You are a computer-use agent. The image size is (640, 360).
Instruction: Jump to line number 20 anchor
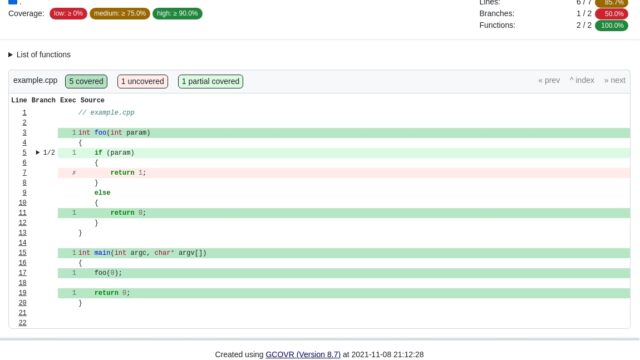coord(22,302)
